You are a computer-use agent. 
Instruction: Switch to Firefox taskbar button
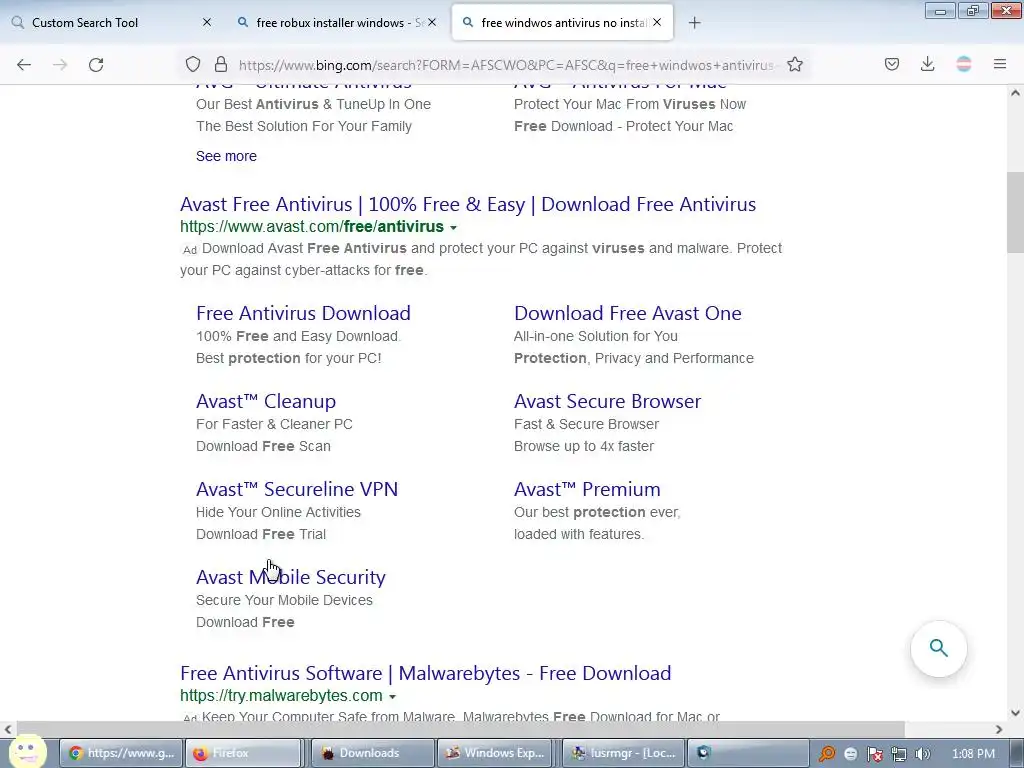pos(244,753)
